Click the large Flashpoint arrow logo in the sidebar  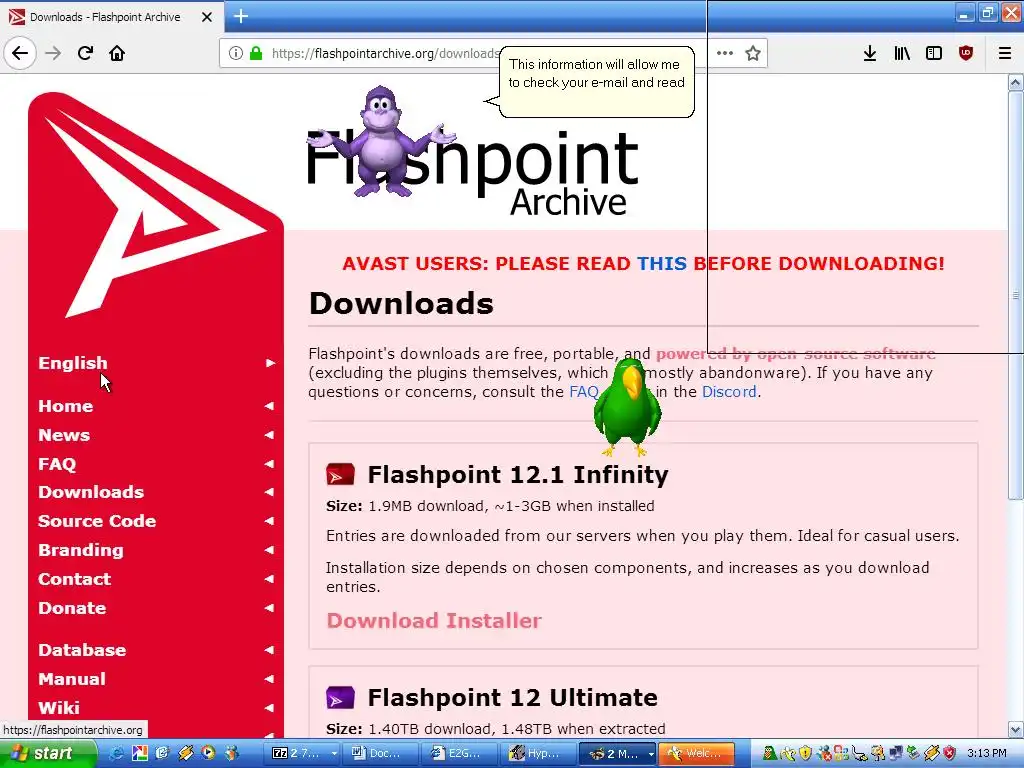tap(155, 207)
